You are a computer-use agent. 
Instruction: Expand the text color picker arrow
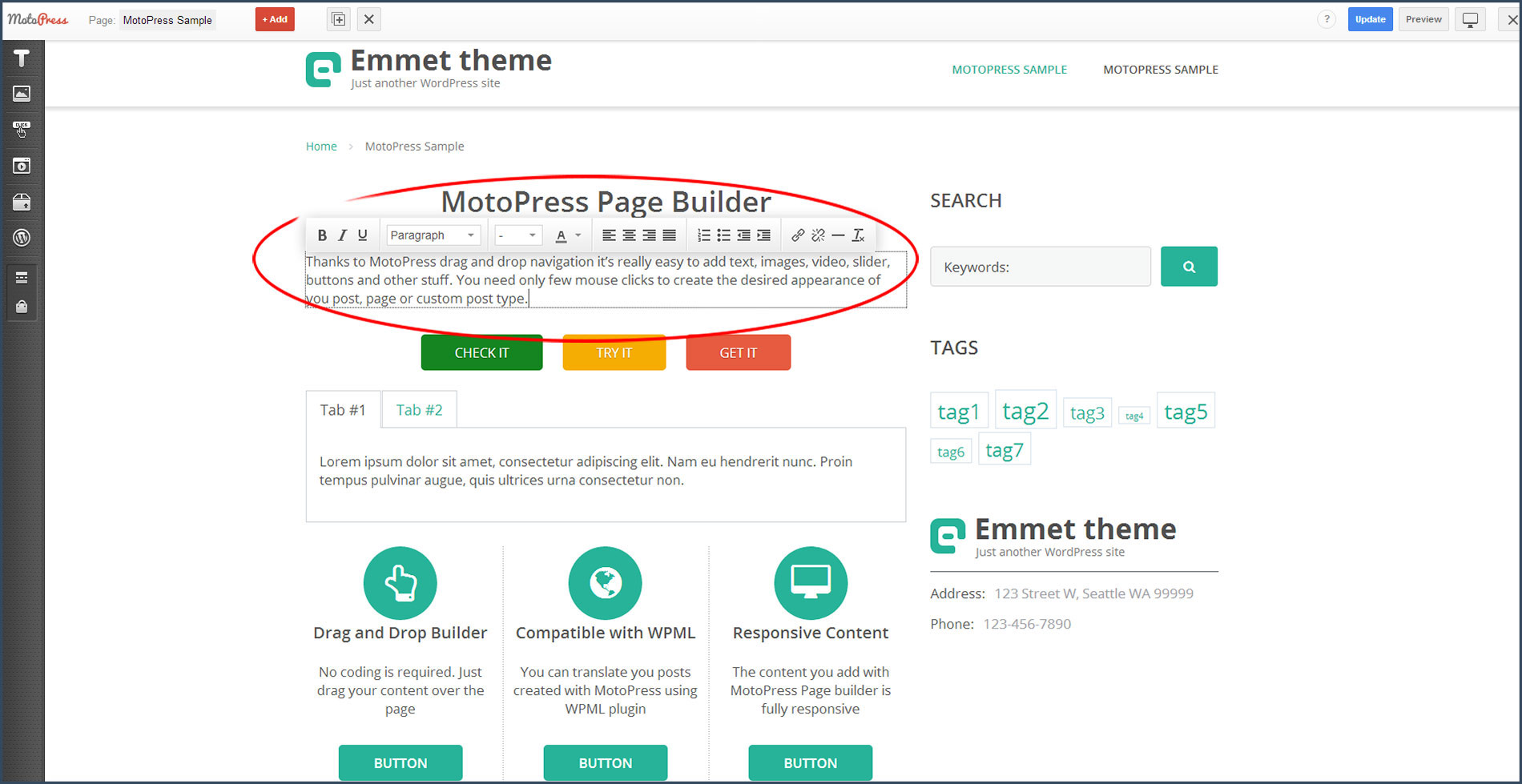click(578, 235)
